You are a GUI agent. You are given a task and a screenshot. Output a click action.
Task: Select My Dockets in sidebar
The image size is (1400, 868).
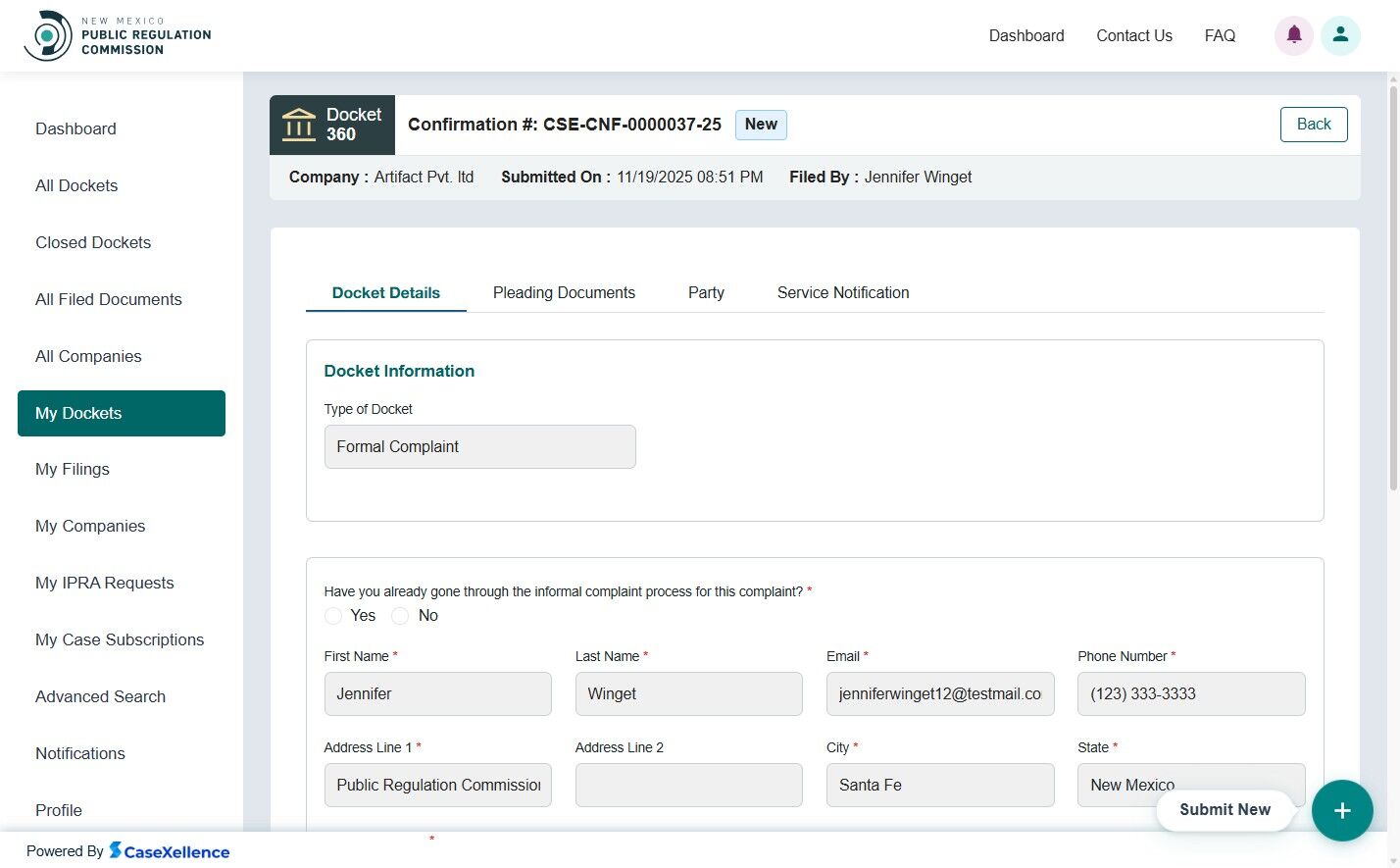122,413
